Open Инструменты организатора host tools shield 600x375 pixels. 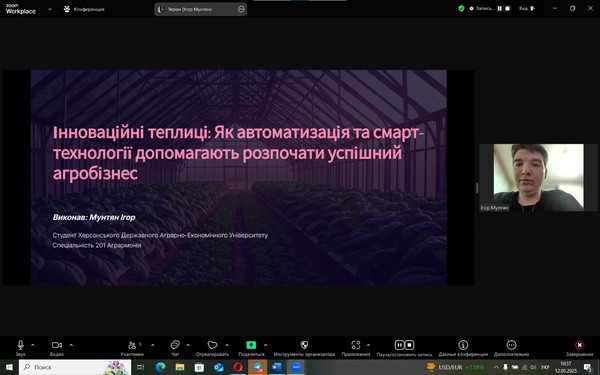(x=304, y=345)
